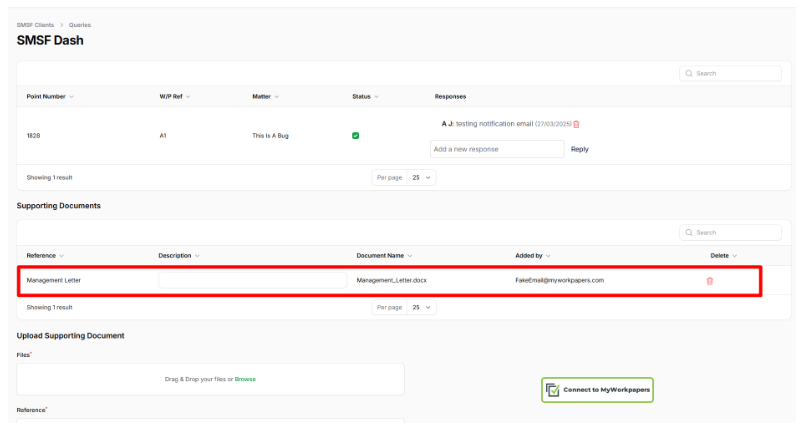Toggle the status checkbox for point 1828

(x=356, y=136)
